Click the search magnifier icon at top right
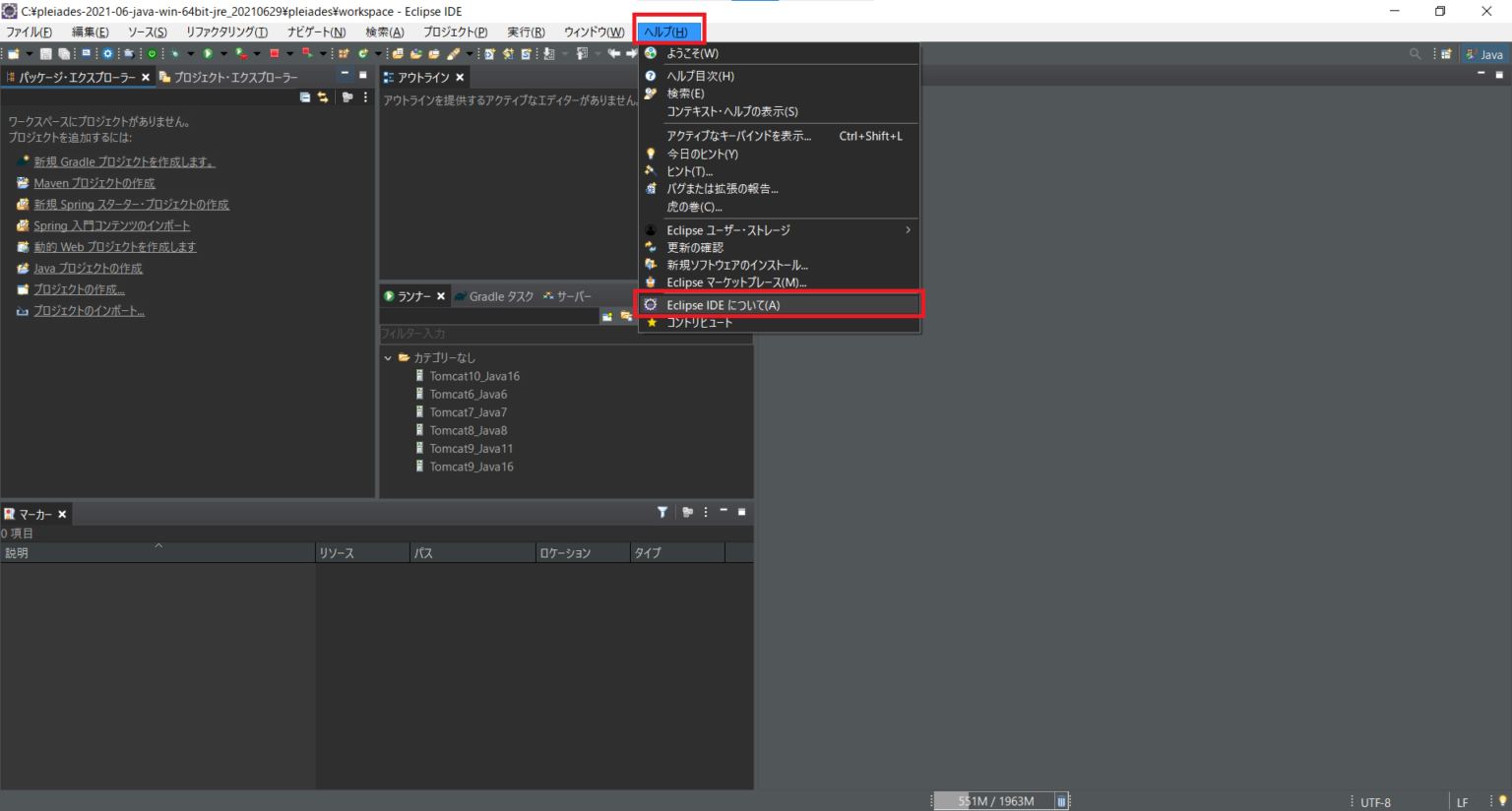 tap(1415, 54)
